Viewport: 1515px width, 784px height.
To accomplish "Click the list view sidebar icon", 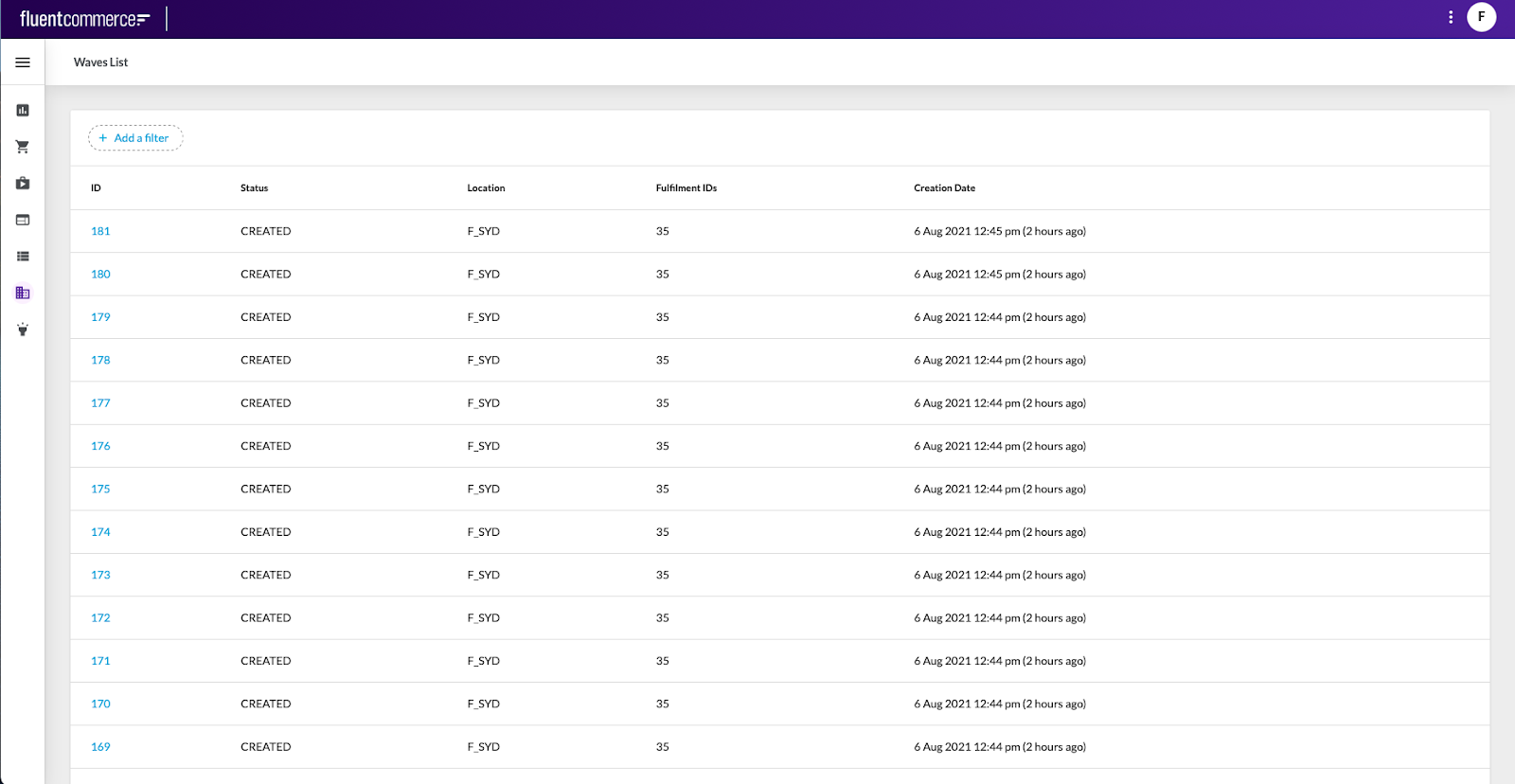I will coord(23,257).
